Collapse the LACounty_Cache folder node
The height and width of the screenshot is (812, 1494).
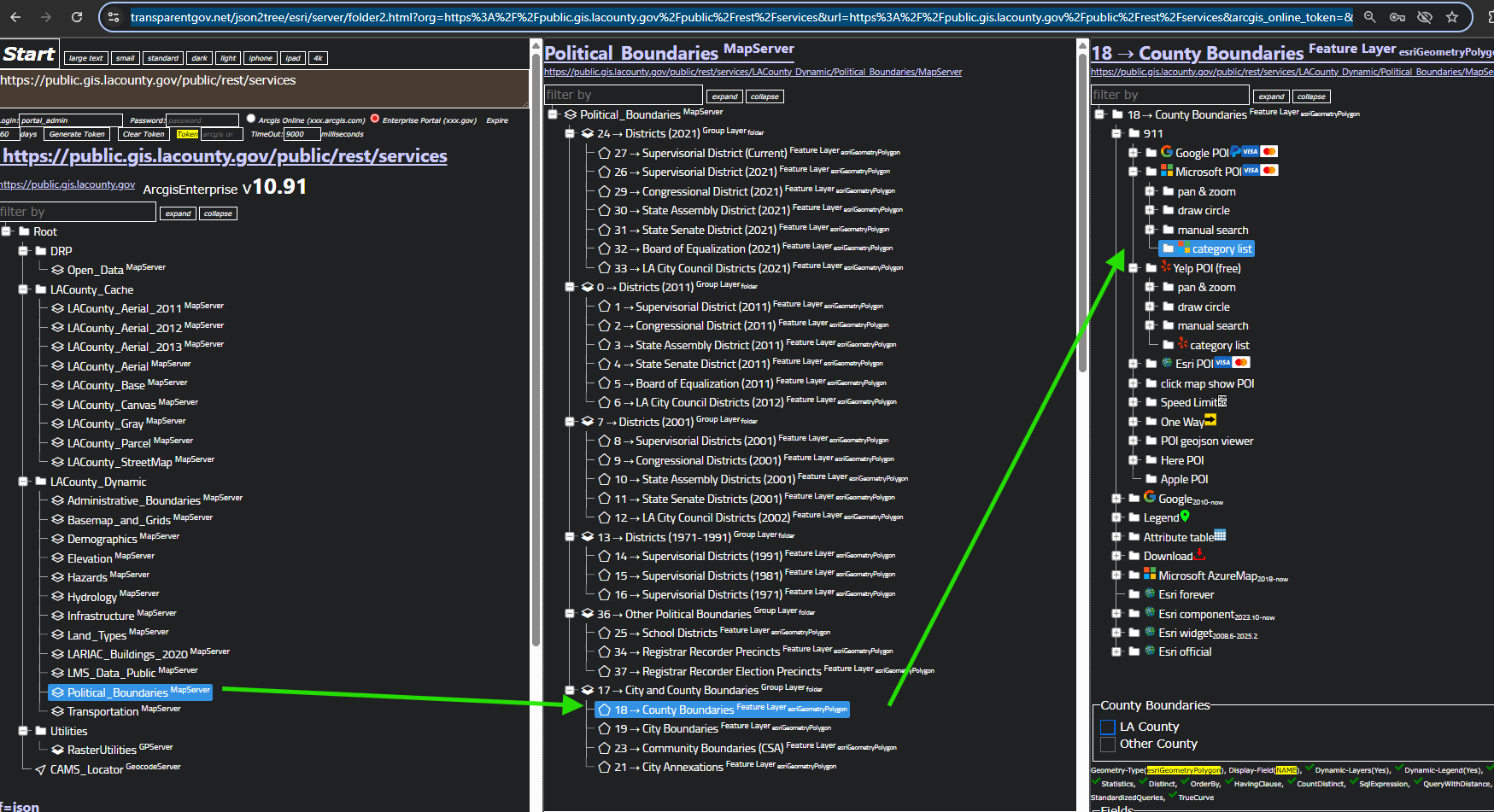24,289
